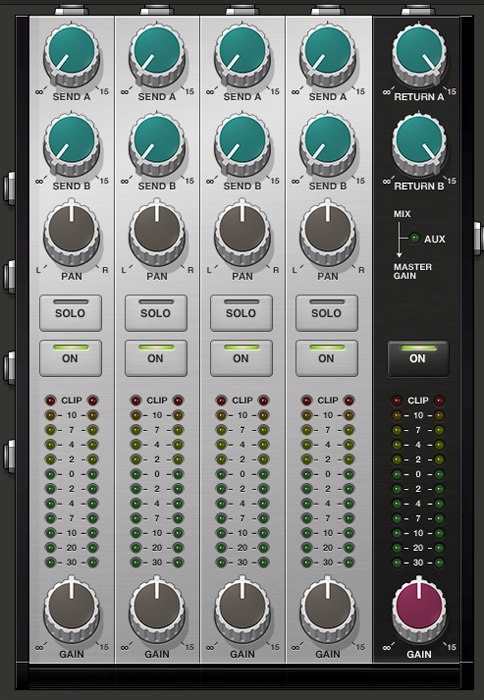
Task: Click the Solo button on channel four
Action: (x=326, y=313)
